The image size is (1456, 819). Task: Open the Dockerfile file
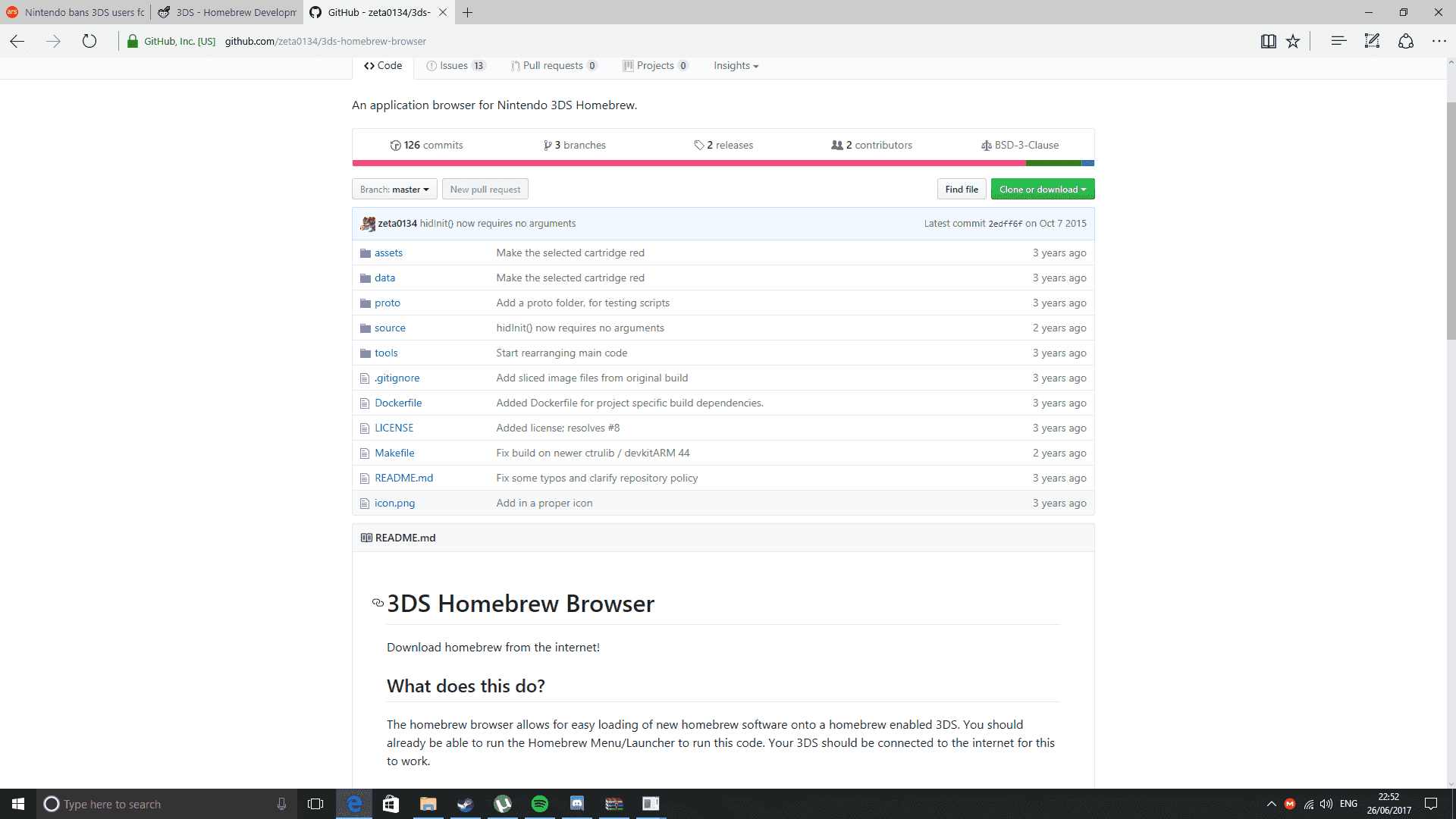click(398, 403)
